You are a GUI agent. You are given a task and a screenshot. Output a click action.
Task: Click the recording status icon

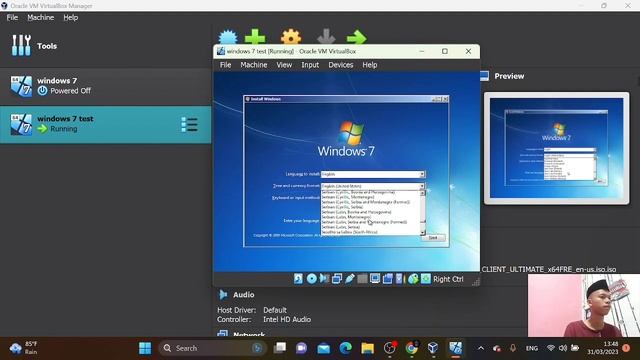pyautogui.click(x=387, y=279)
